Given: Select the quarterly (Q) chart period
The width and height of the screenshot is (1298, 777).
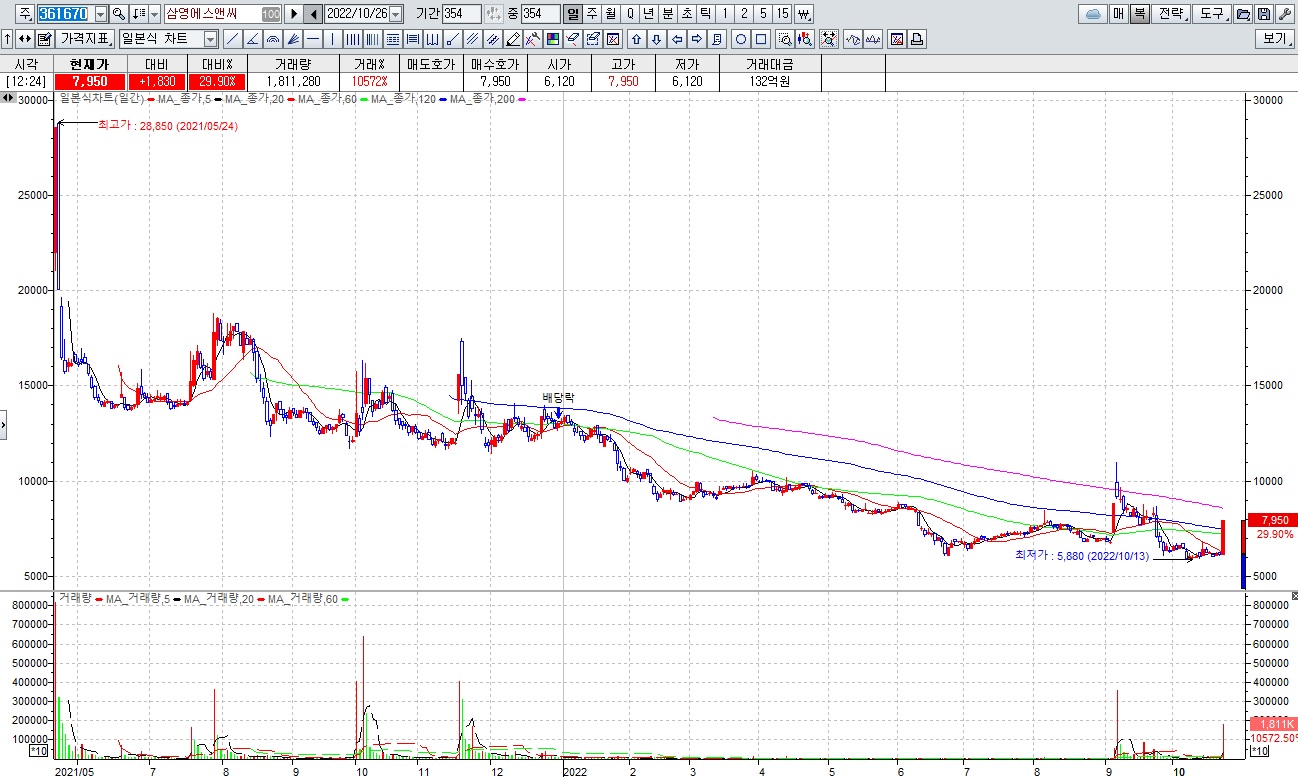Looking at the screenshot, I should pos(630,14).
